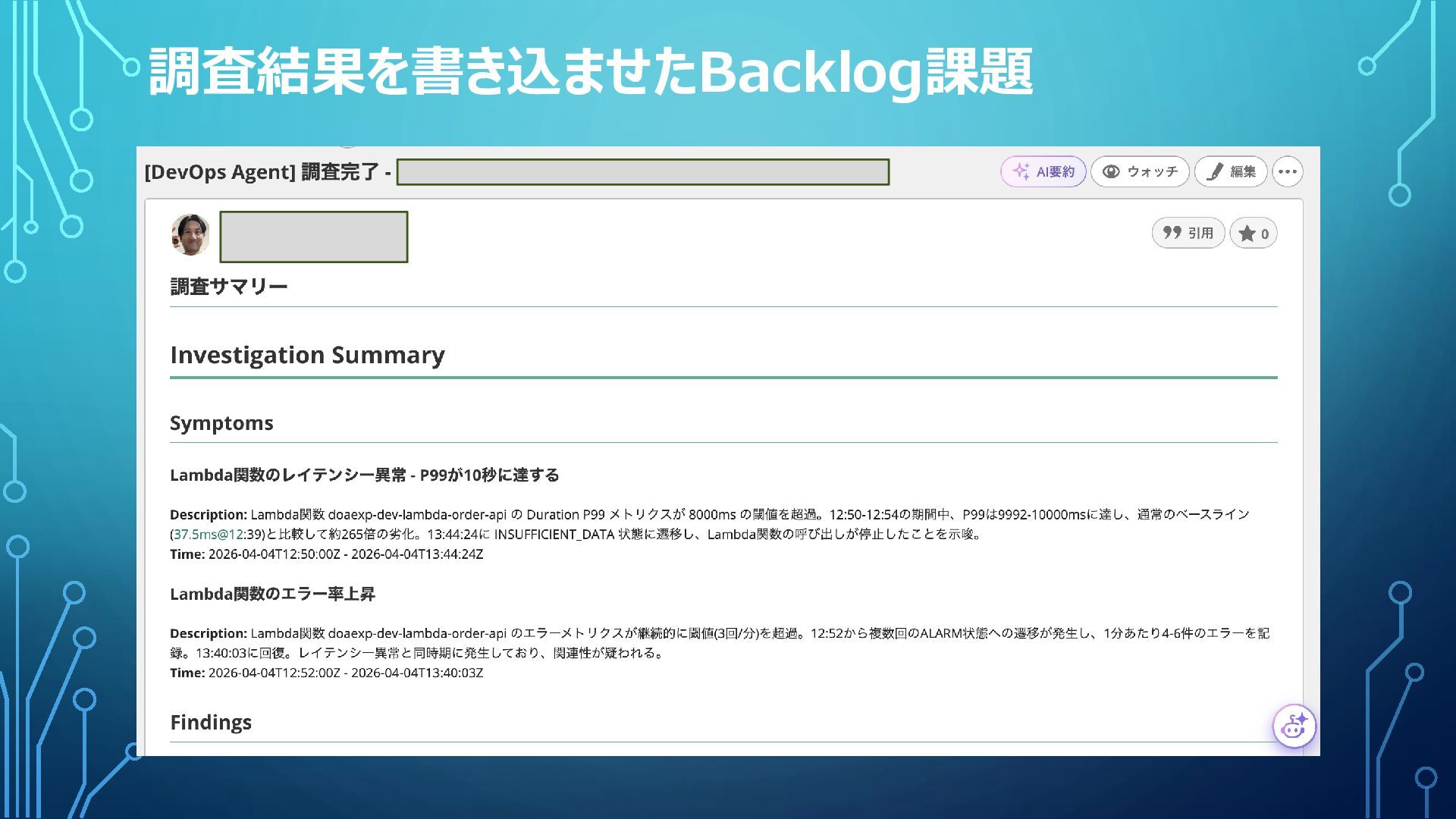Click the 引用 quote button

(1188, 233)
